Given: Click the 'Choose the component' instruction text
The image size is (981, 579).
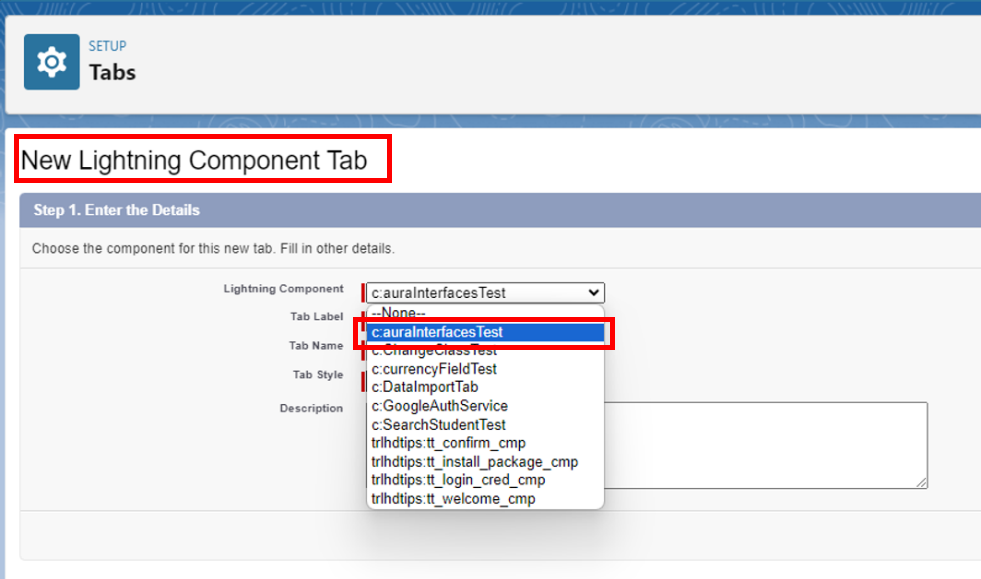Looking at the screenshot, I should (213, 249).
